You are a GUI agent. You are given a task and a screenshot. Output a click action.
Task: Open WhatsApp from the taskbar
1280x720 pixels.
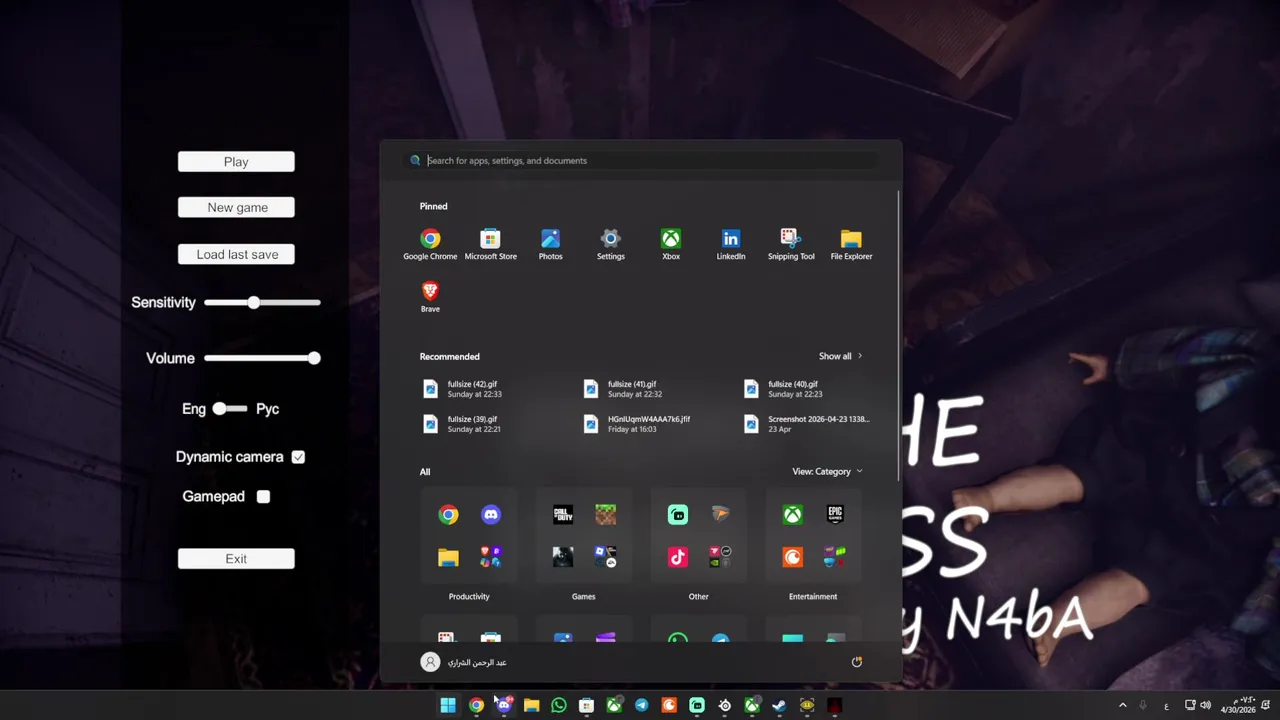tap(559, 705)
